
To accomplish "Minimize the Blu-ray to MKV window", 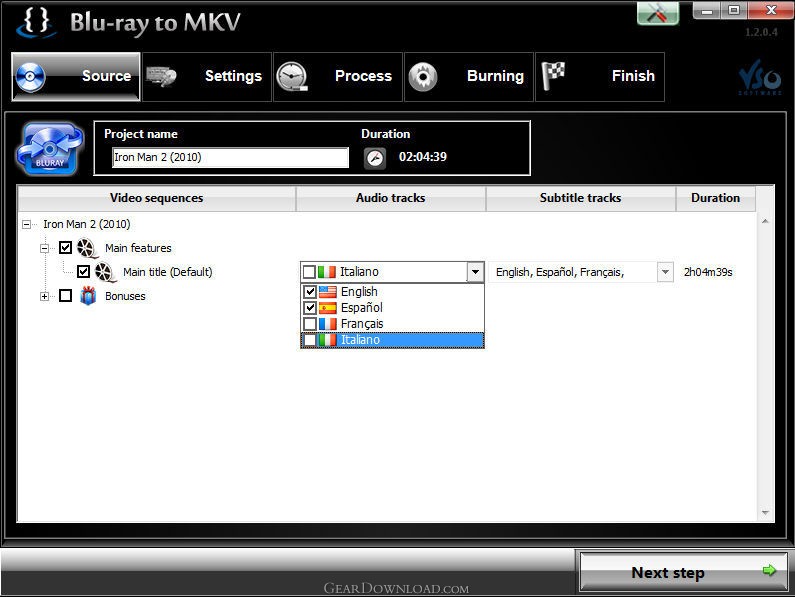I will 707,10.
